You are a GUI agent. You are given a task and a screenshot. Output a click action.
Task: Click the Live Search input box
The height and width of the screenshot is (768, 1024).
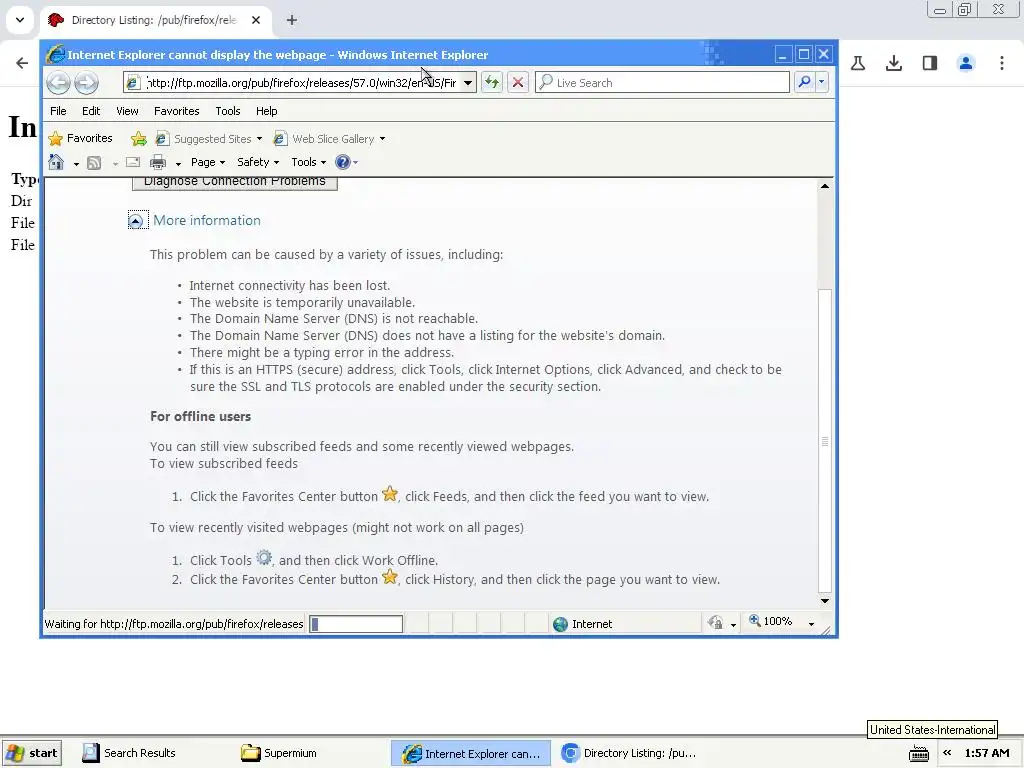click(663, 82)
